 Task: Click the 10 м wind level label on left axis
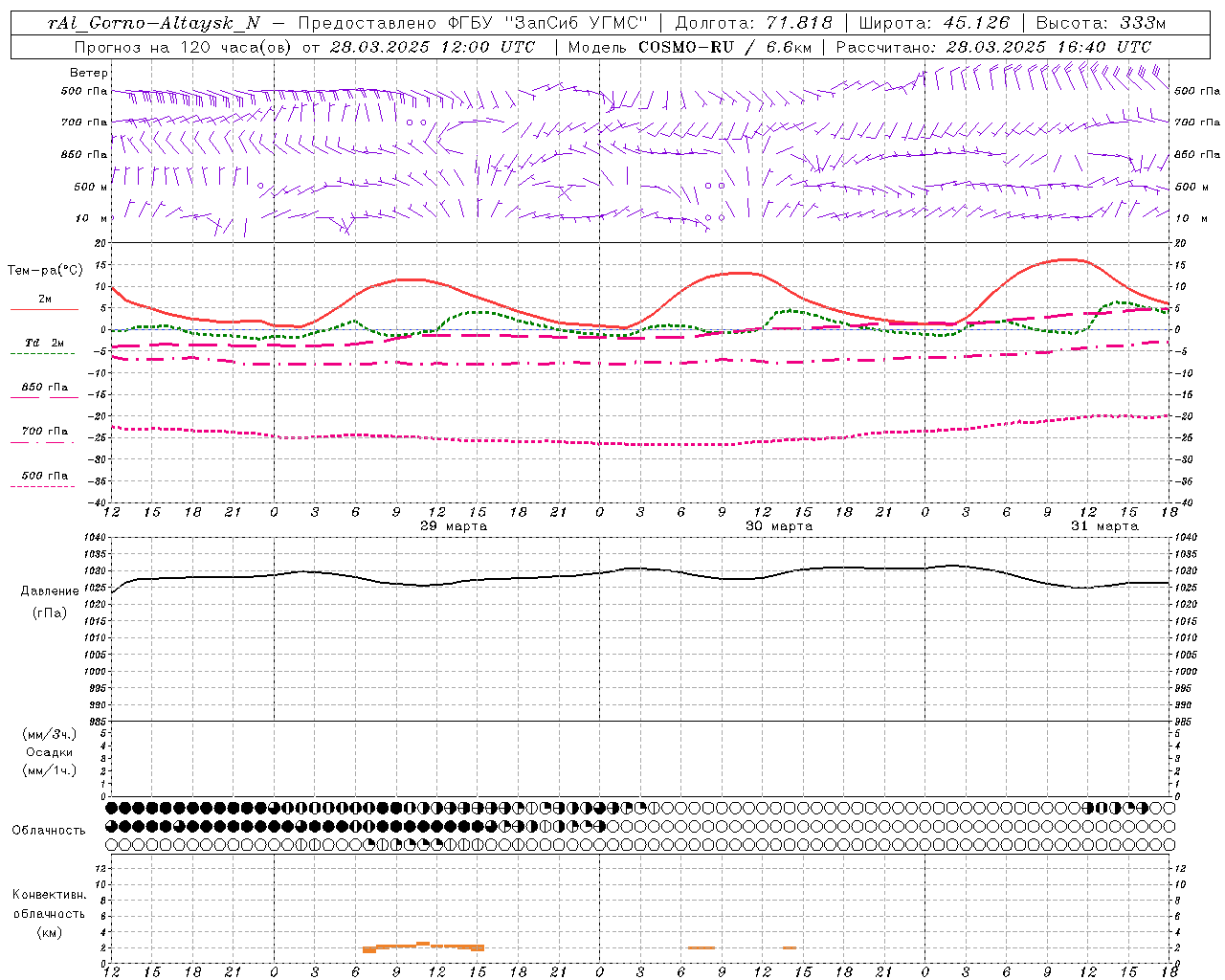point(93,219)
